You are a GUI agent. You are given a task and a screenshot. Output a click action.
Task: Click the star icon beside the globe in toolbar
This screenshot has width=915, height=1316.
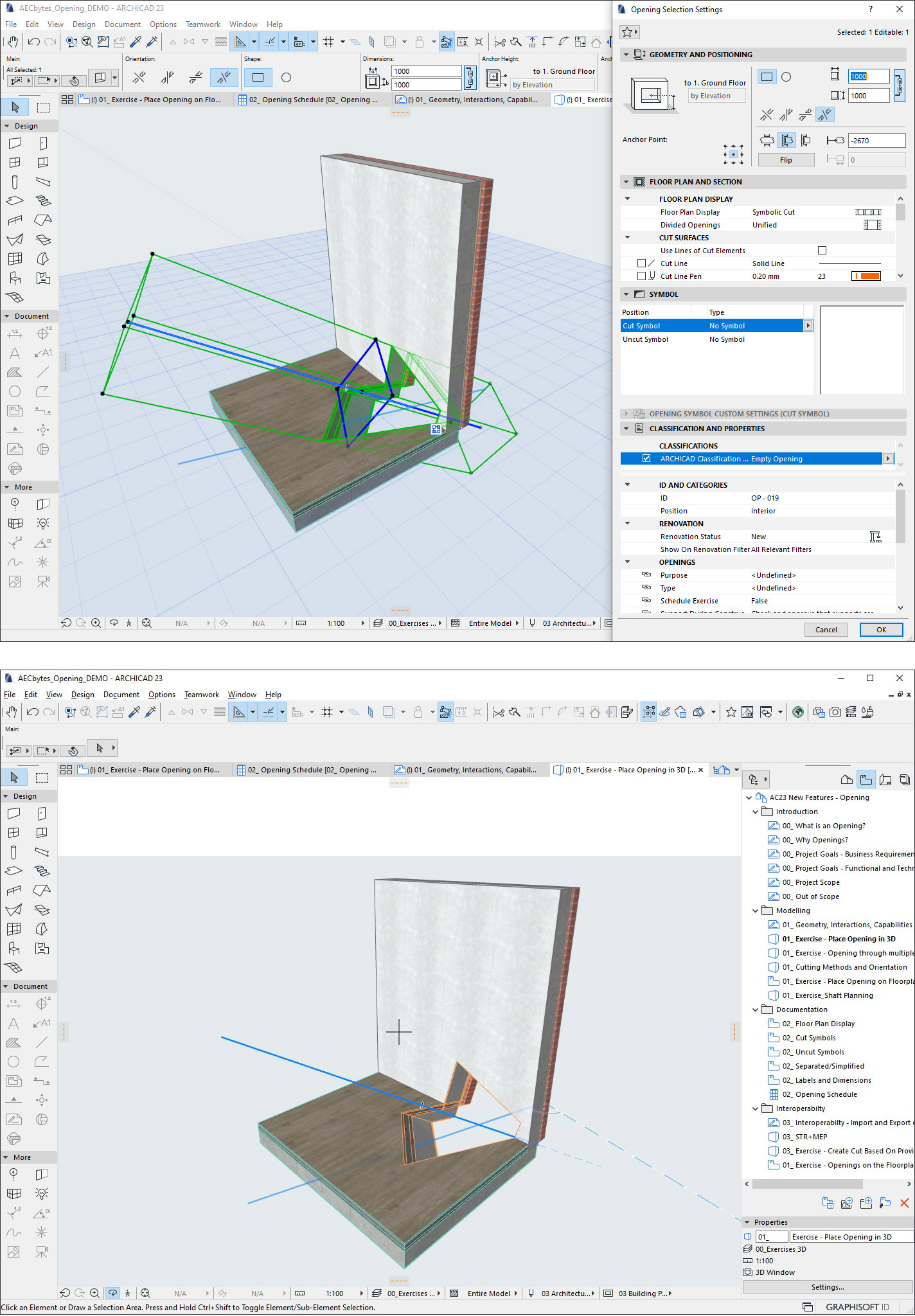(x=731, y=712)
